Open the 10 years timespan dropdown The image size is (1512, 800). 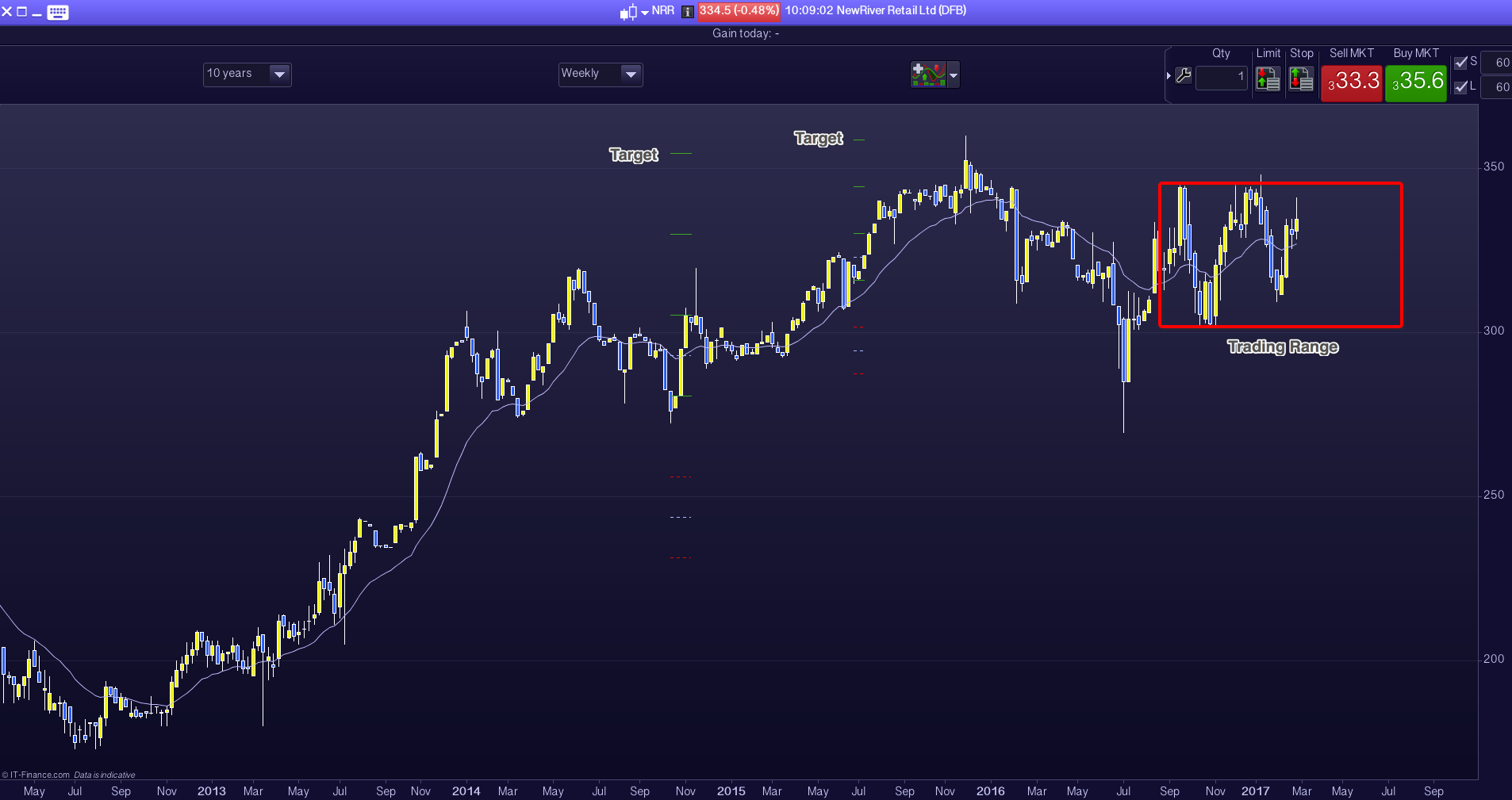pos(247,74)
